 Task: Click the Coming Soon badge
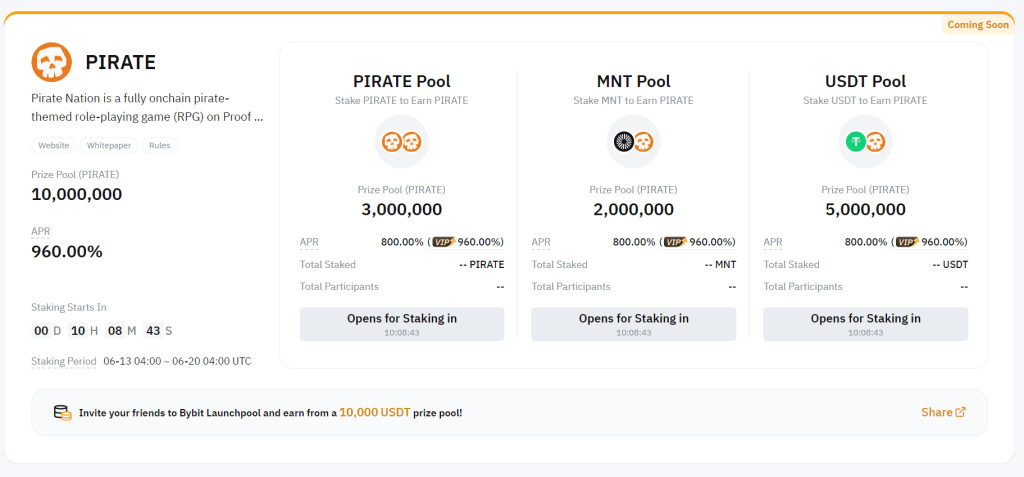pos(978,25)
